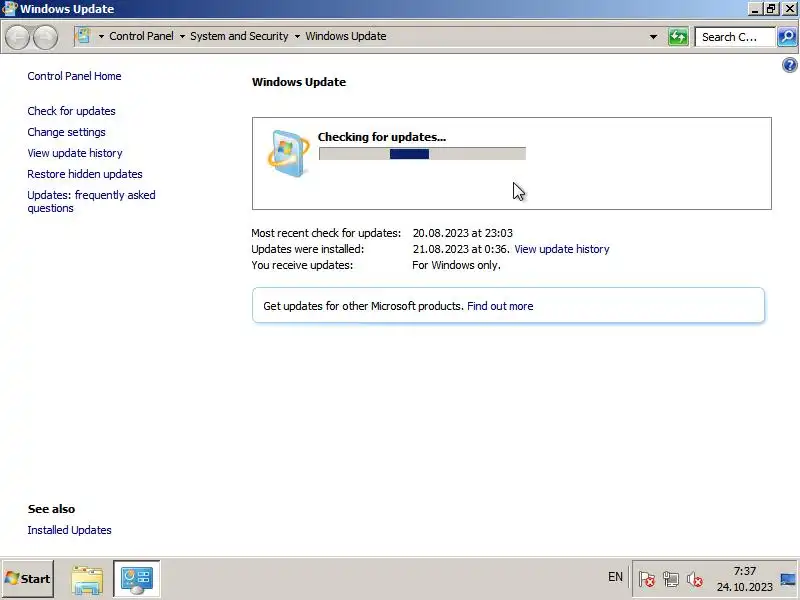Click the Forward navigation arrow button
The image size is (800, 600).
coord(45,37)
